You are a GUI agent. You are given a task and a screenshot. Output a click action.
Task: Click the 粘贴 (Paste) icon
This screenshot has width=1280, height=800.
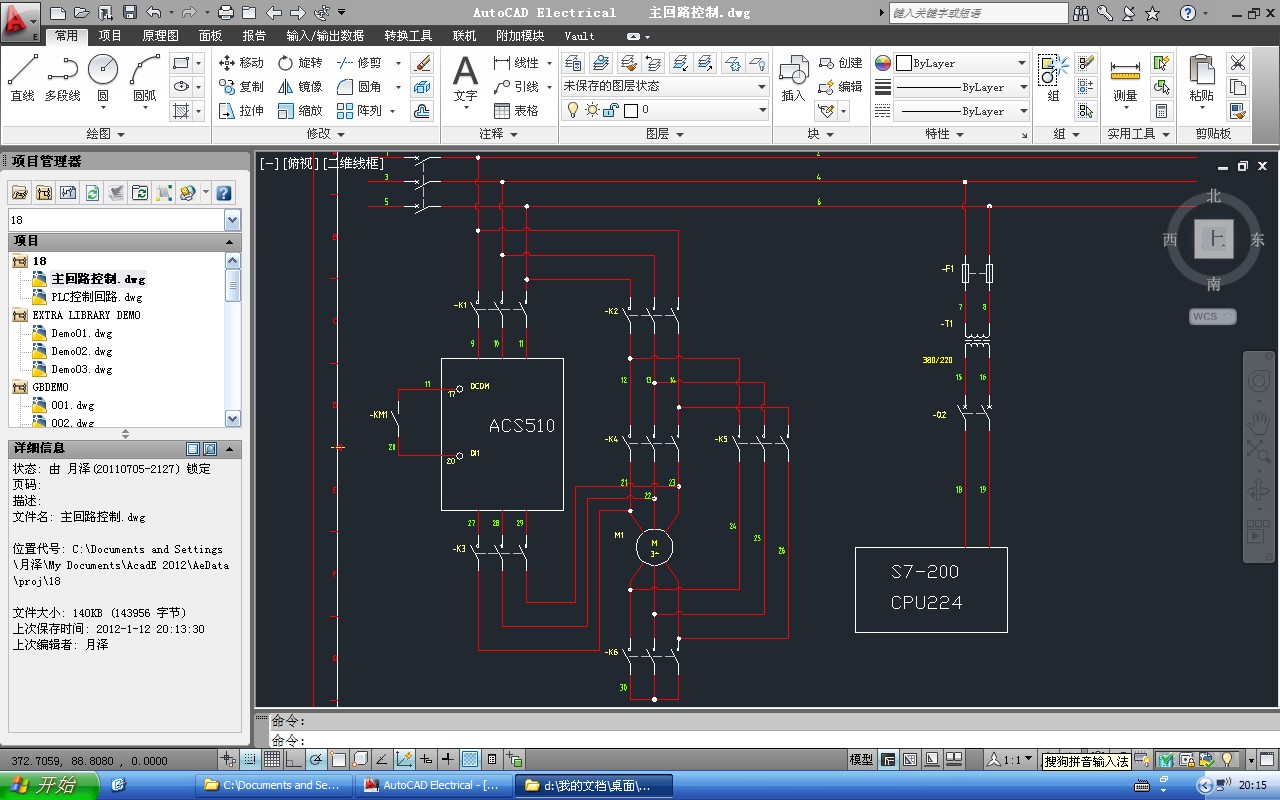pyautogui.click(x=1201, y=79)
